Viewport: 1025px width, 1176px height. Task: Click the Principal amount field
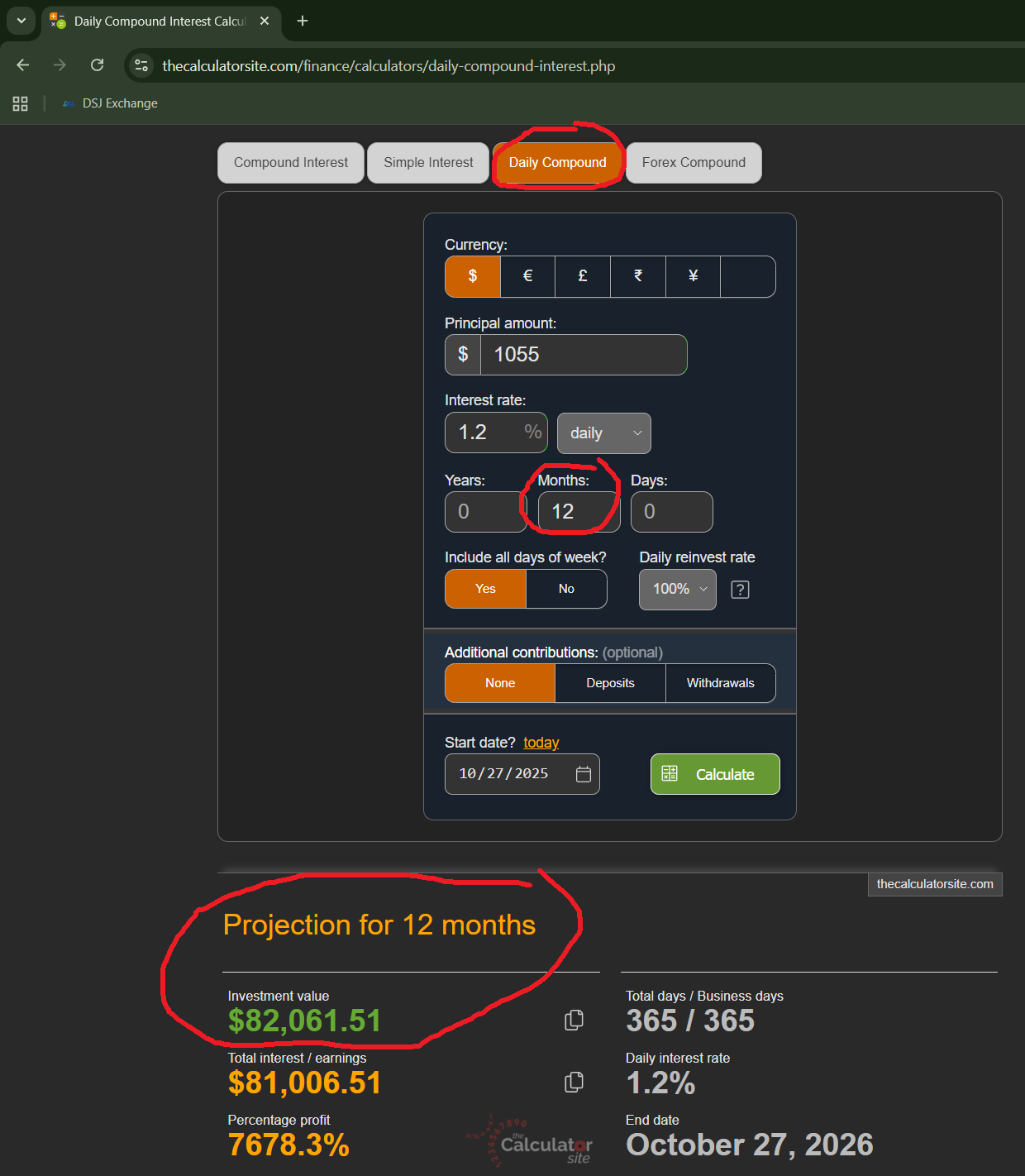[584, 355]
